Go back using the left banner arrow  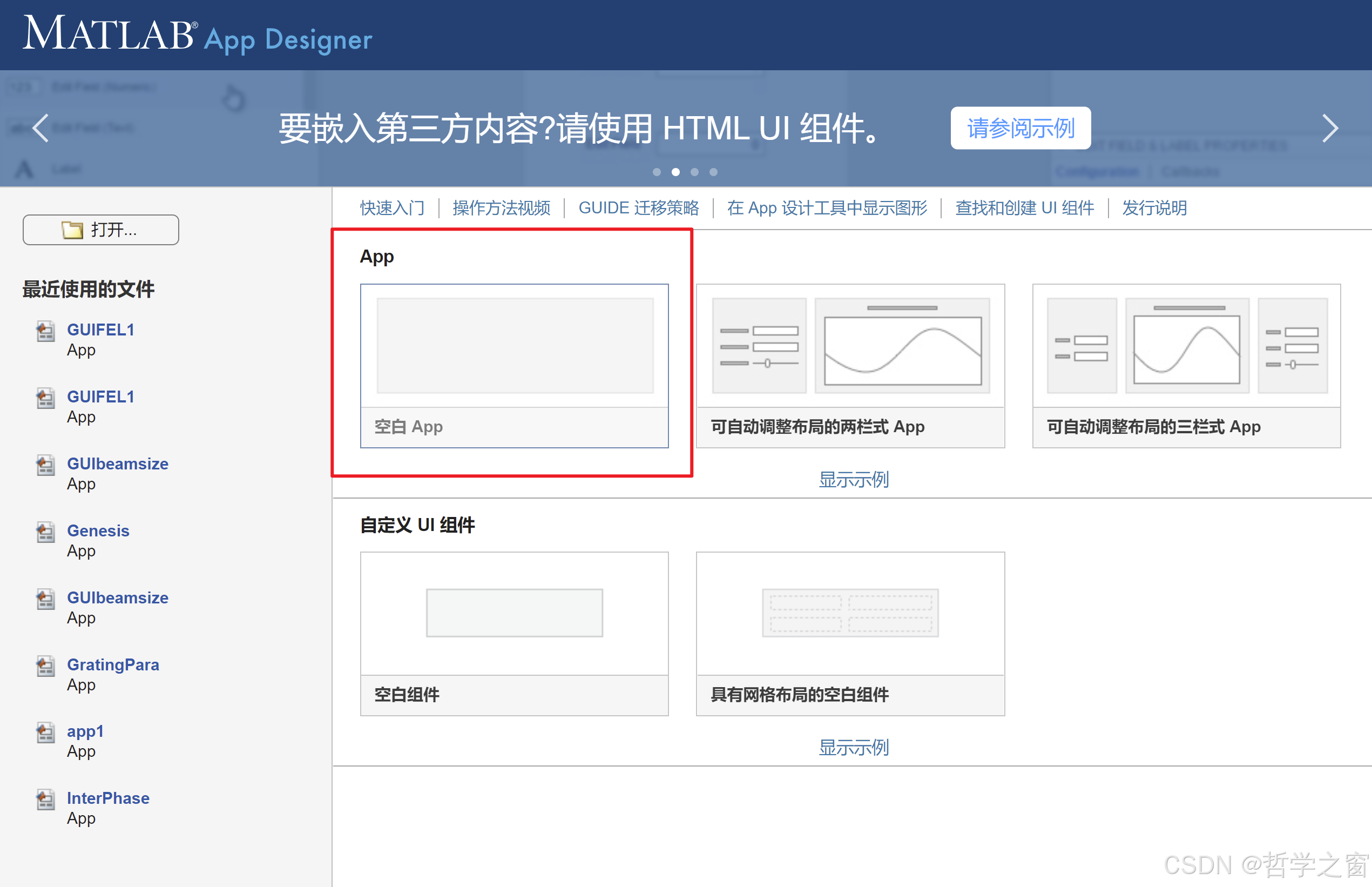[x=40, y=129]
